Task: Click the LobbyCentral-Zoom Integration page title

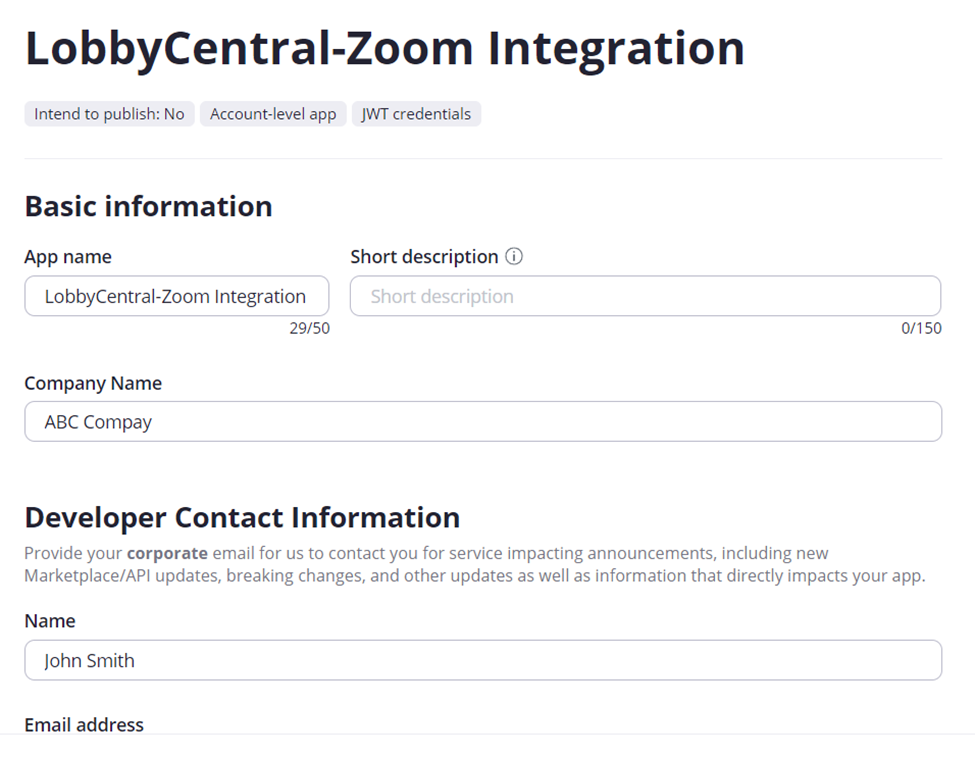Action: (384, 47)
